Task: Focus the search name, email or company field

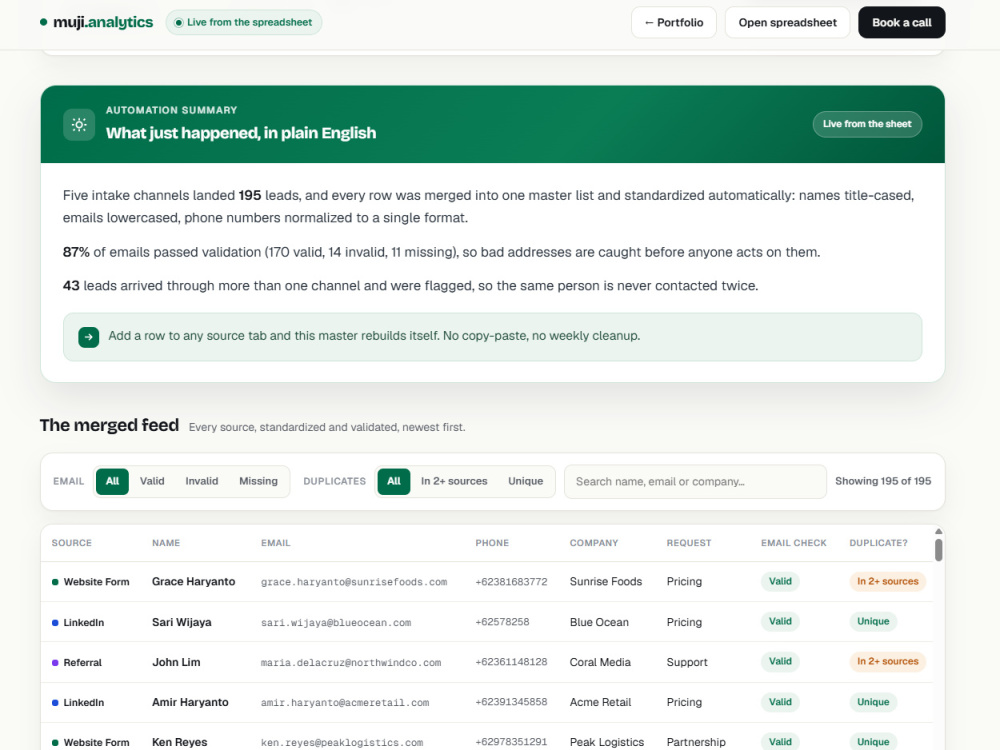Action: point(695,482)
